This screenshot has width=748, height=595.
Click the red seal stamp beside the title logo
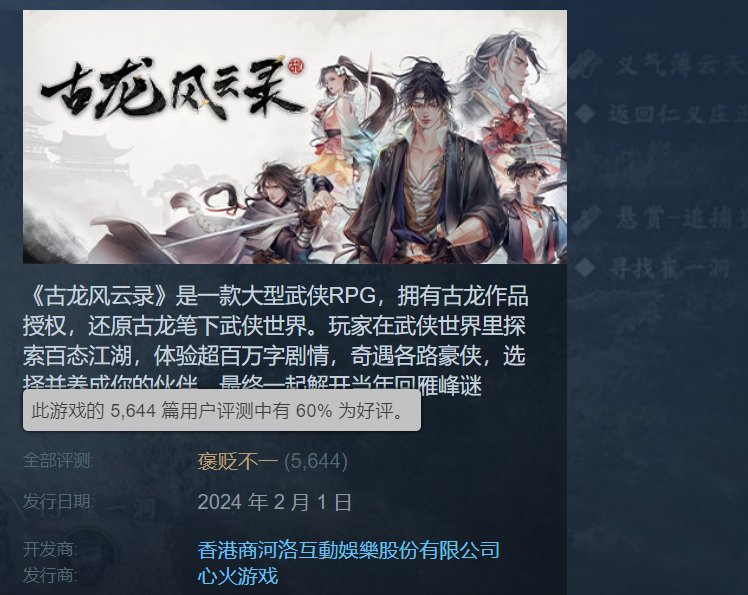point(296,66)
